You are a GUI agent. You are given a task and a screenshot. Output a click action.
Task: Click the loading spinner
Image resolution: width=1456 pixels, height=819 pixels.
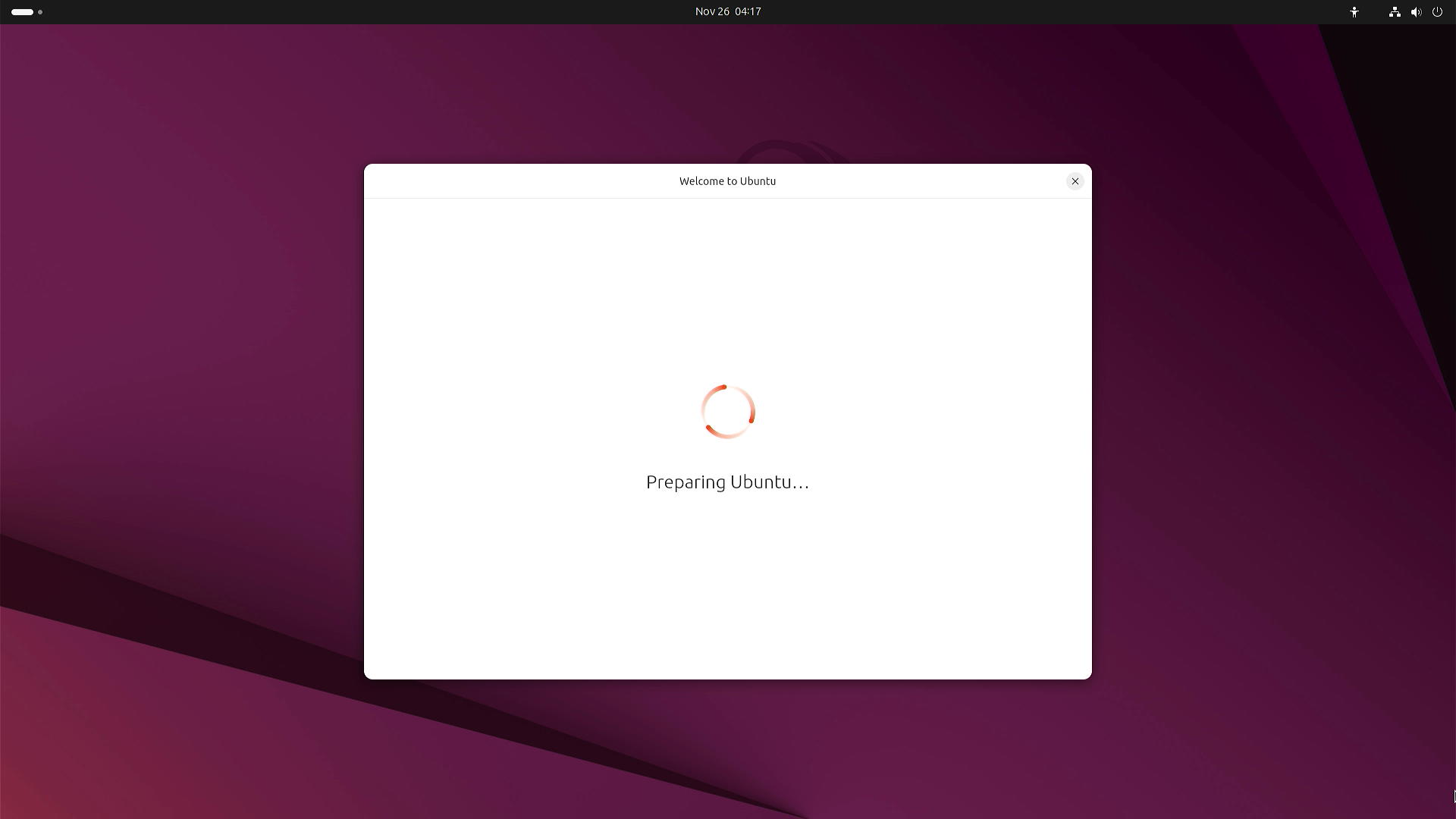click(728, 412)
